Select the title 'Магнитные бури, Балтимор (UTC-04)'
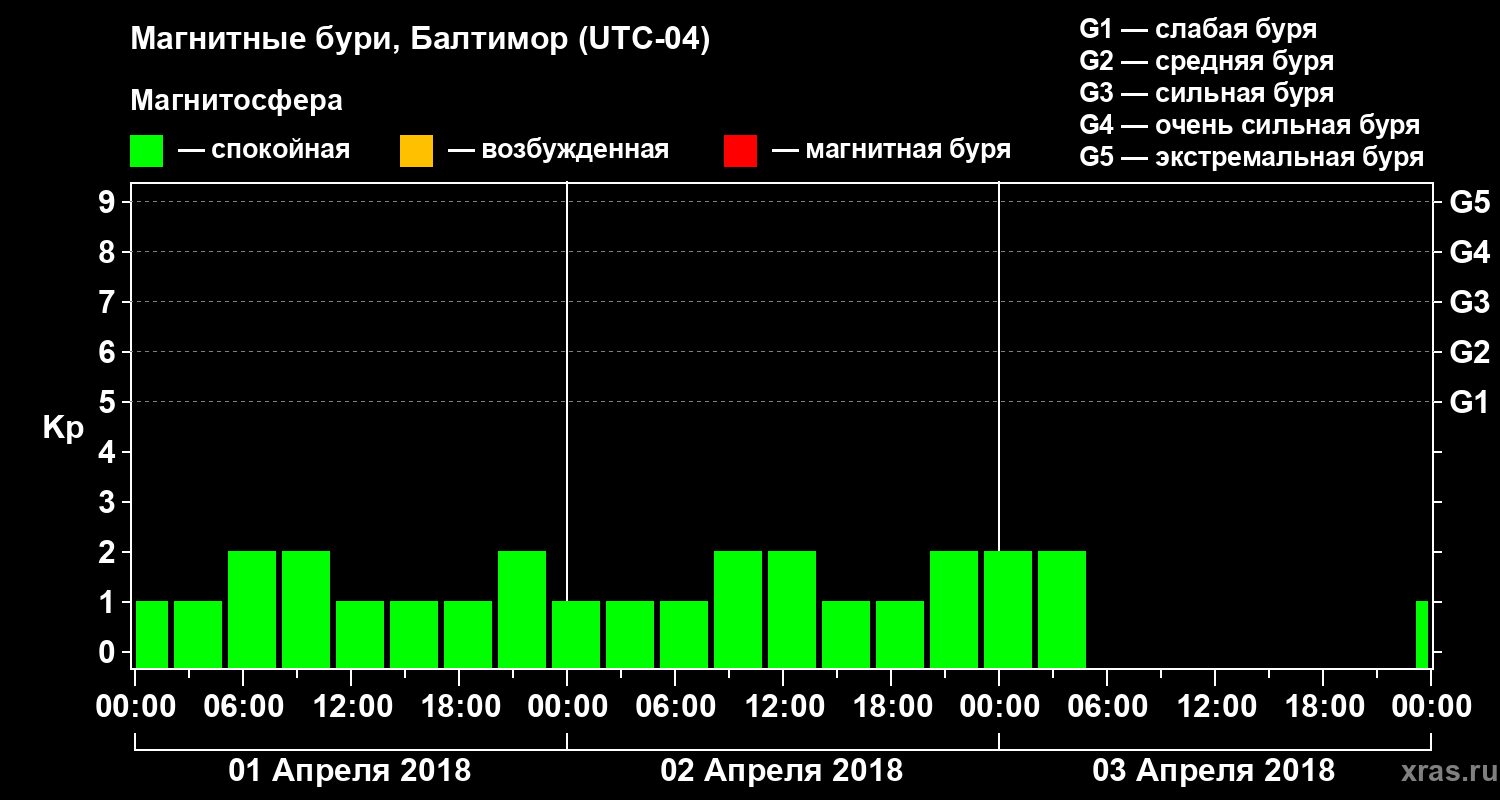Viewport: 1500px width, 800px height. pos(420,40)
